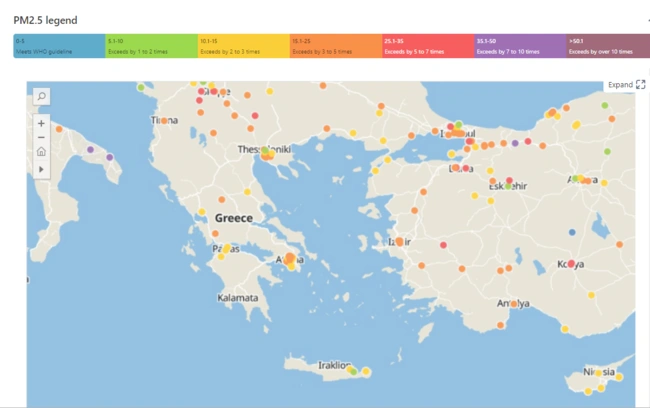Select the mauve >50.1 legend segment

pos(608,46)
